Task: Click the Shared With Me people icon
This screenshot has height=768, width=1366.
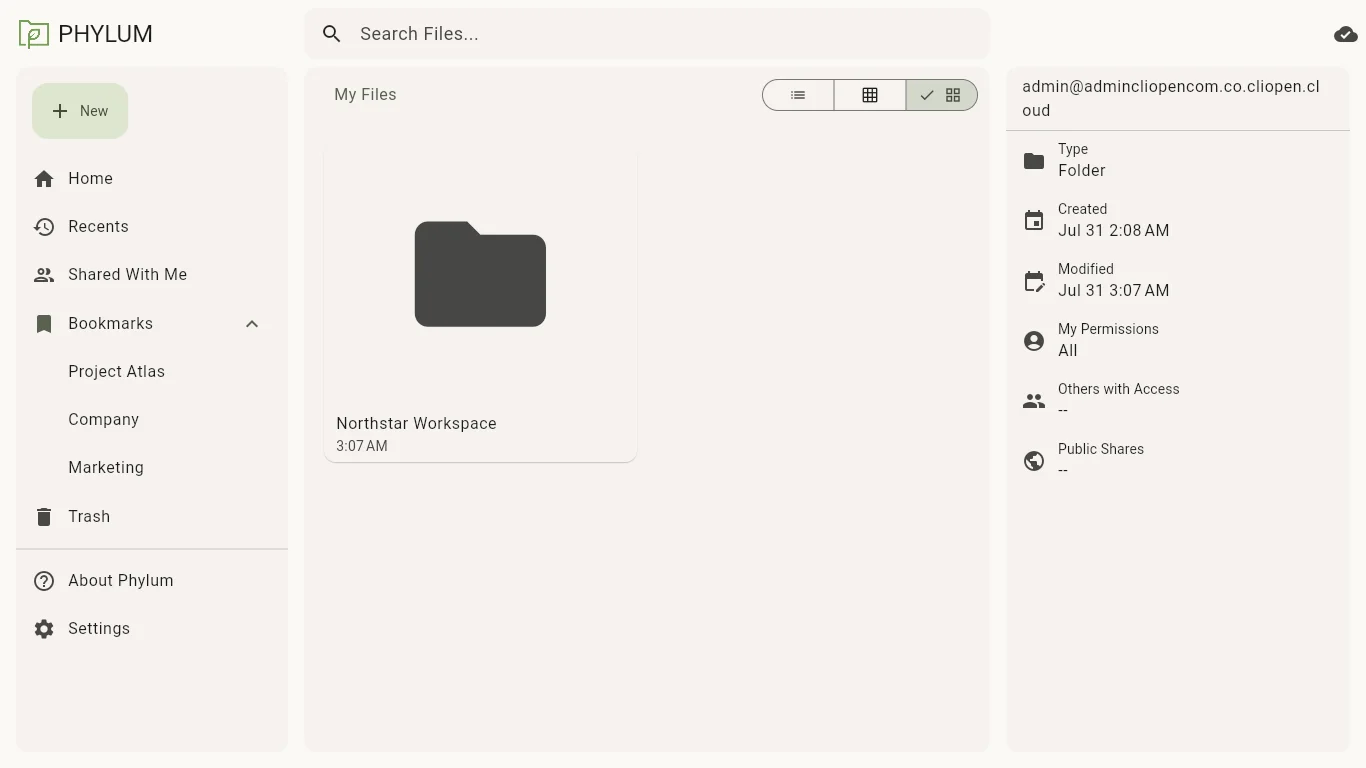Action: coord(44,275)
